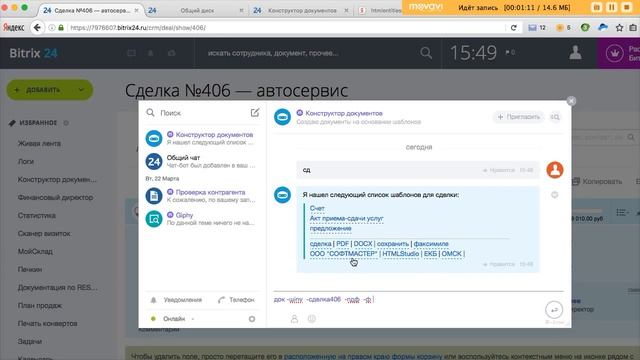Select PDF format link
The width and height of the screenshot is (640, 360).
click(342, 244)
